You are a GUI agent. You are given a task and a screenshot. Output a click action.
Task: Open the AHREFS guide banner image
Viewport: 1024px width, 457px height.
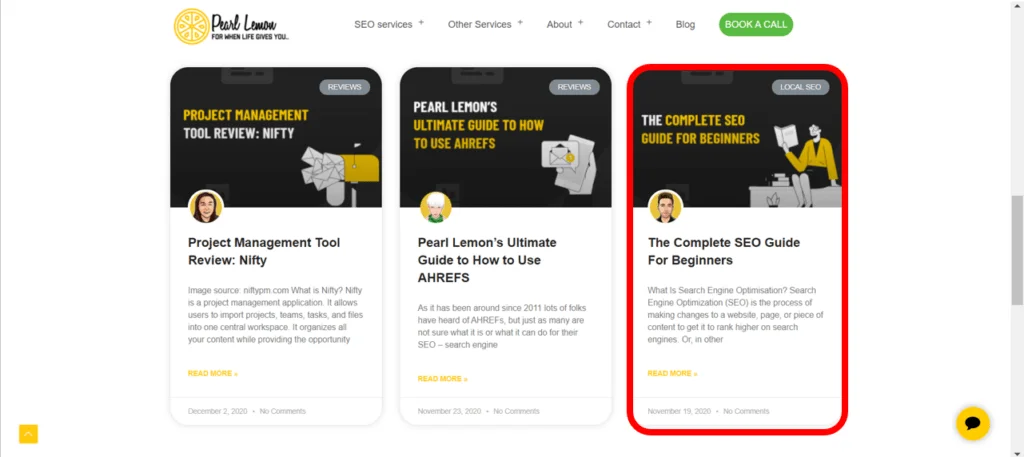pos(506,138)
